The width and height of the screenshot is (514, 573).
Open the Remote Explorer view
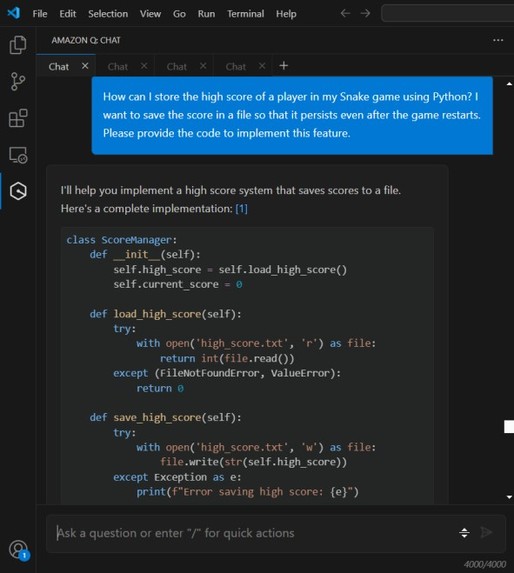pos(18,155)
